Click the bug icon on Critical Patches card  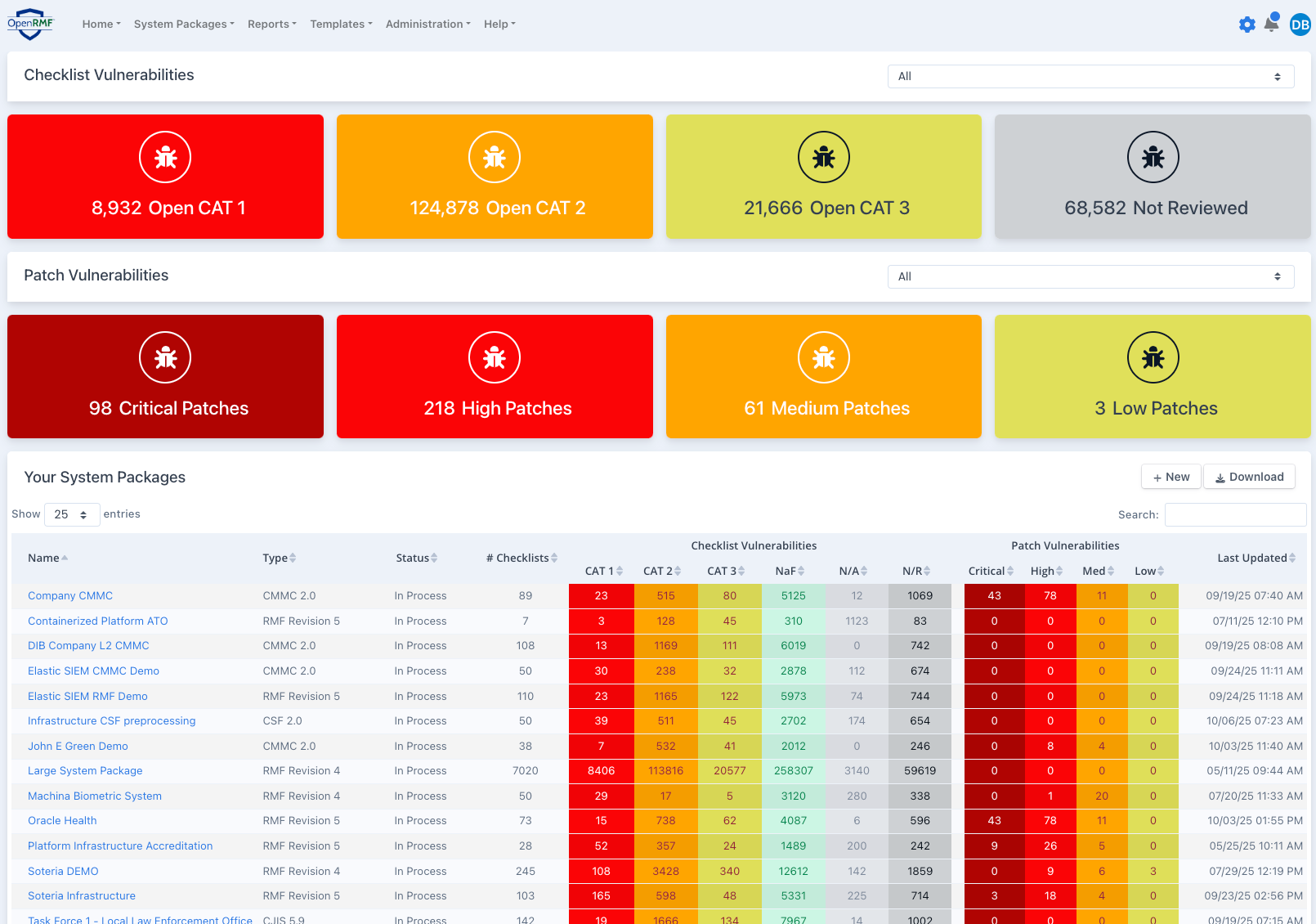point(165,357)
